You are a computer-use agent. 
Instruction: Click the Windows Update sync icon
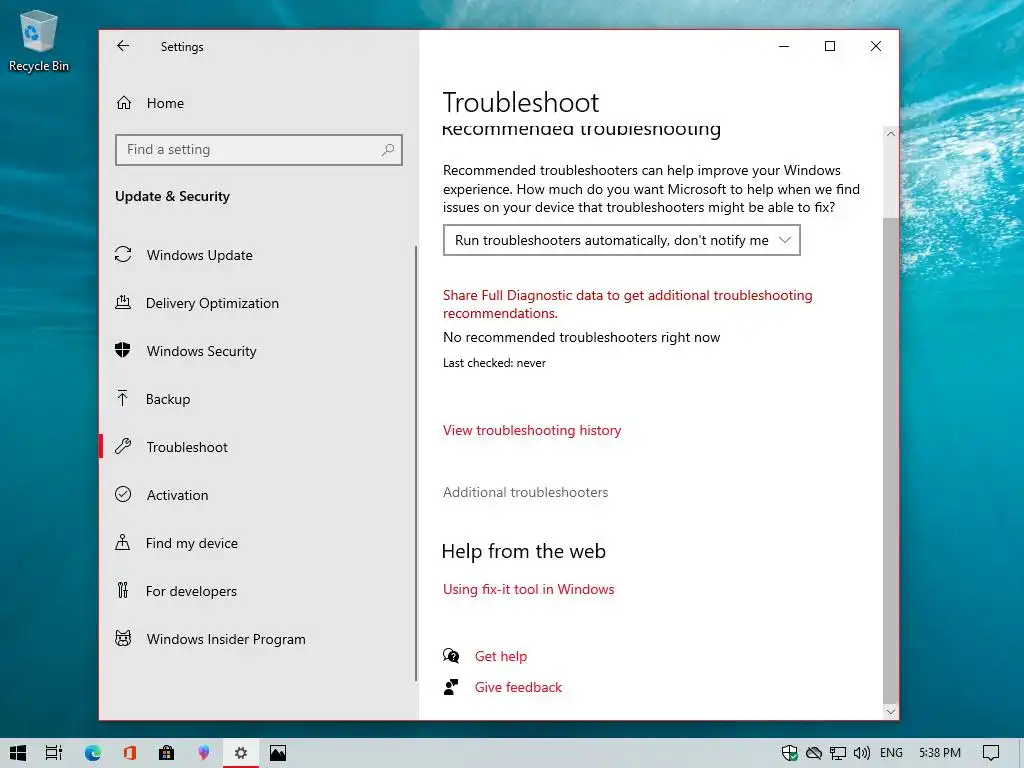[x=123, y=254]
